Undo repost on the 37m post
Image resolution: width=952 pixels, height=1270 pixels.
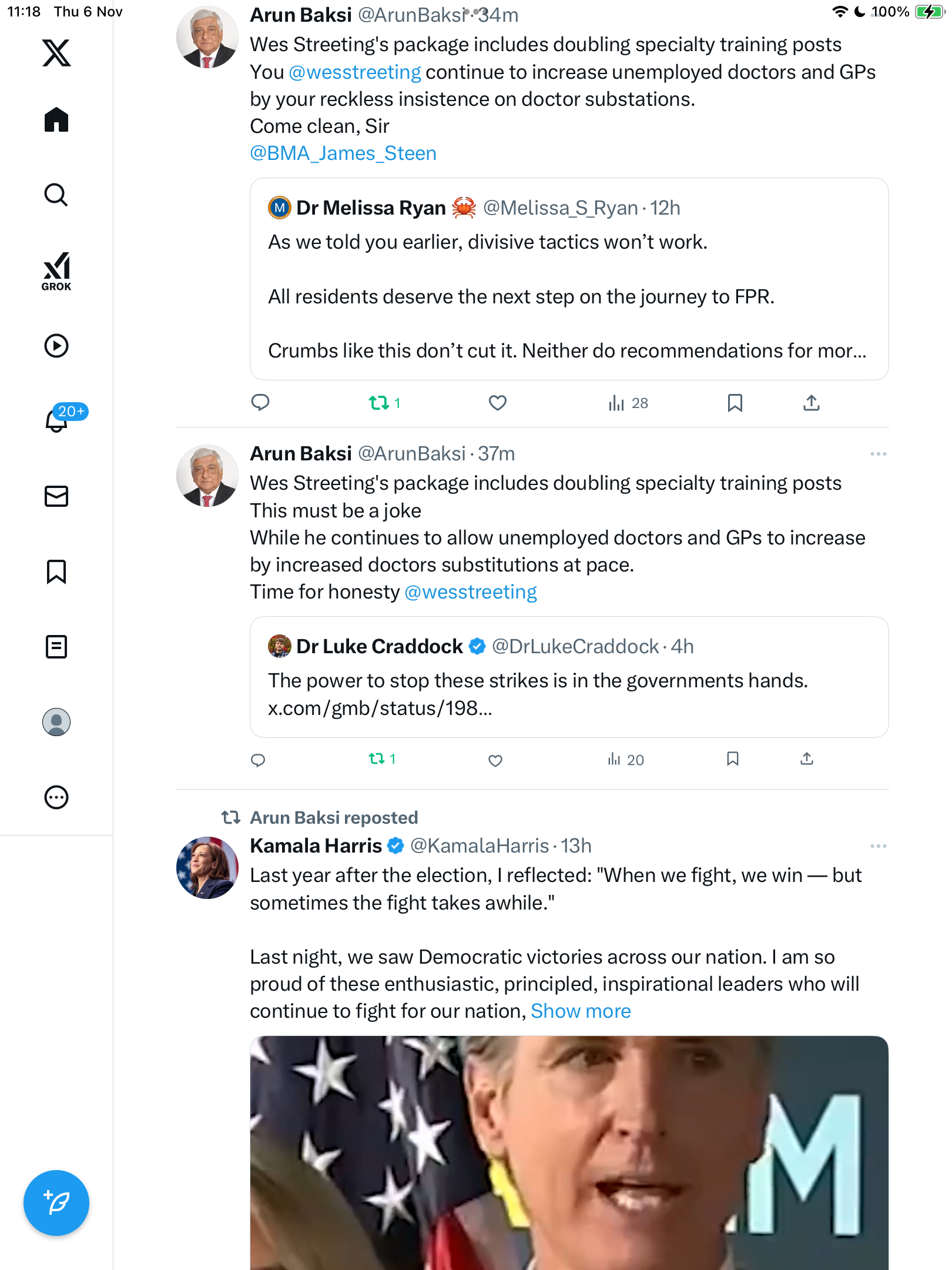click(377, 759)
